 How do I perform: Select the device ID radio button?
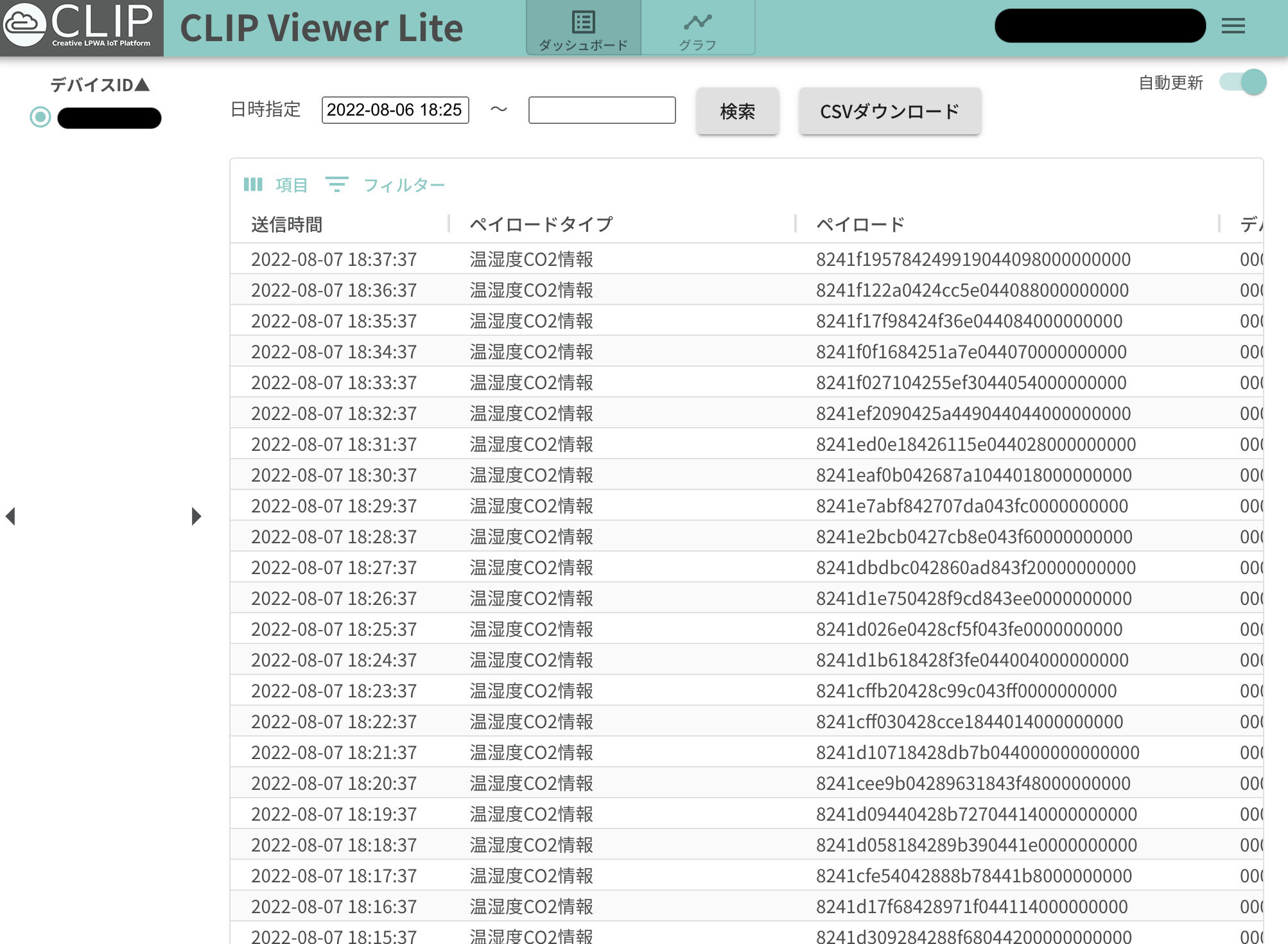(40, 117)
